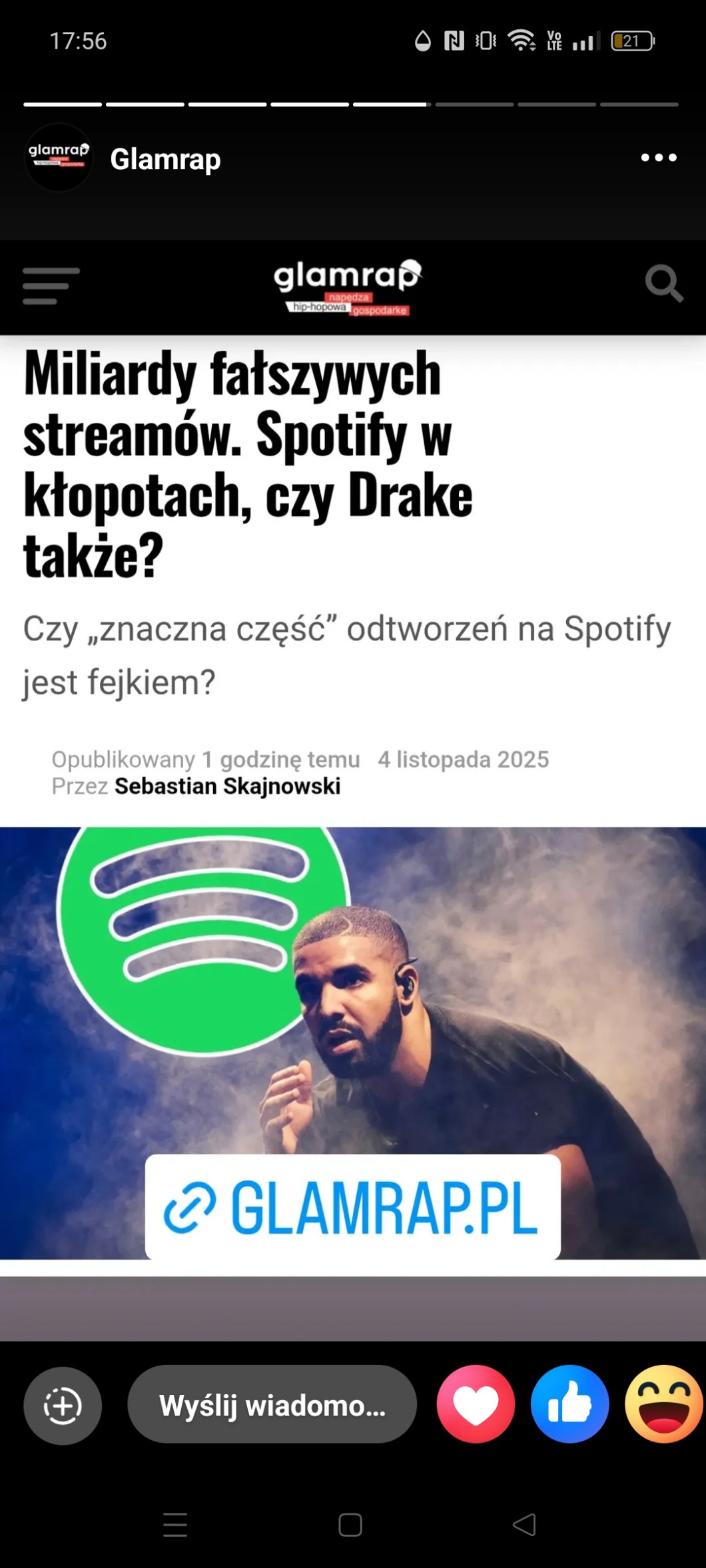This screenshot has width=706, height=1568.
Task: Open the GLAMRAP.PL link sticker
Action: click(352, 1206)
